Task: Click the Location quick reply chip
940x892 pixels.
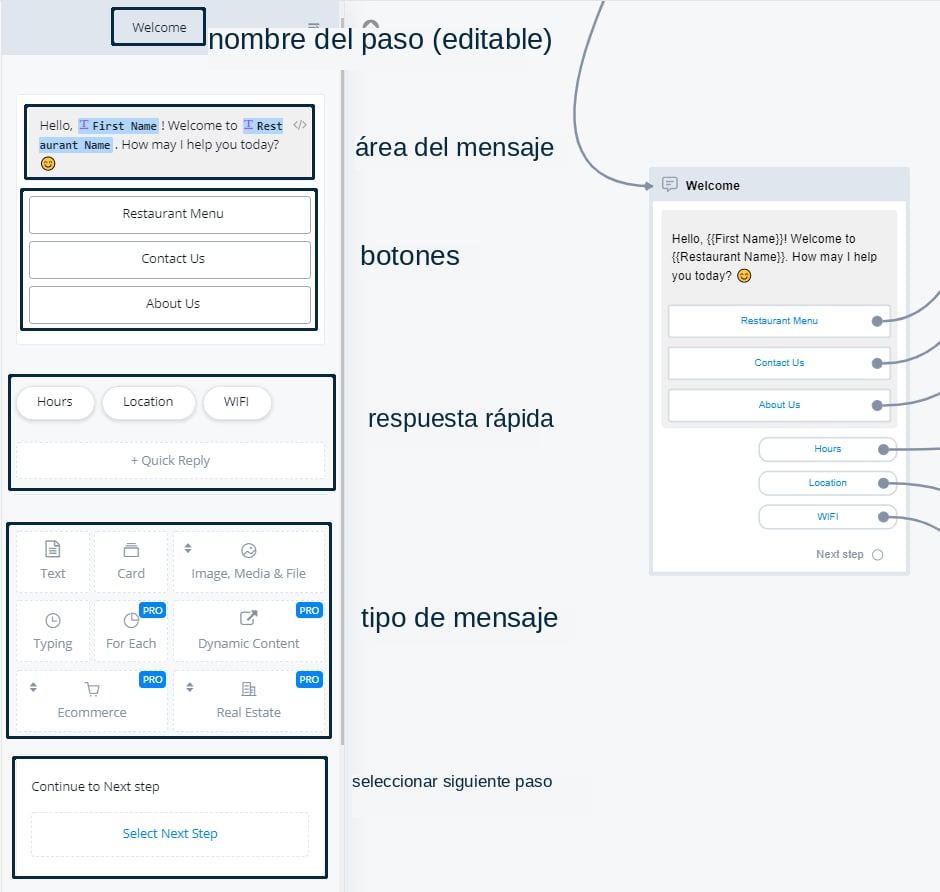Action: 148,402
